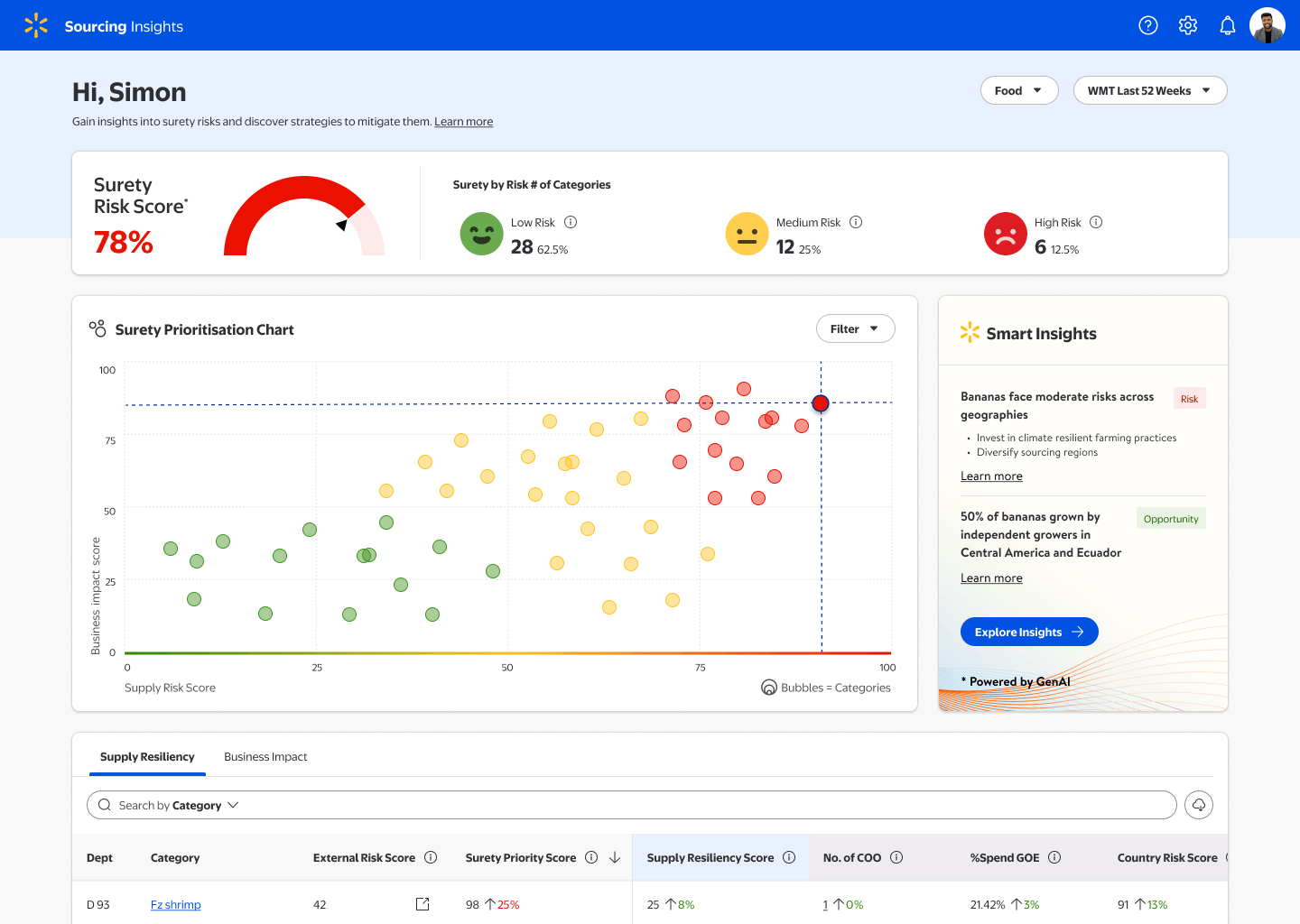
Task: Open the Fz shrimp category link
Action: 175,904
